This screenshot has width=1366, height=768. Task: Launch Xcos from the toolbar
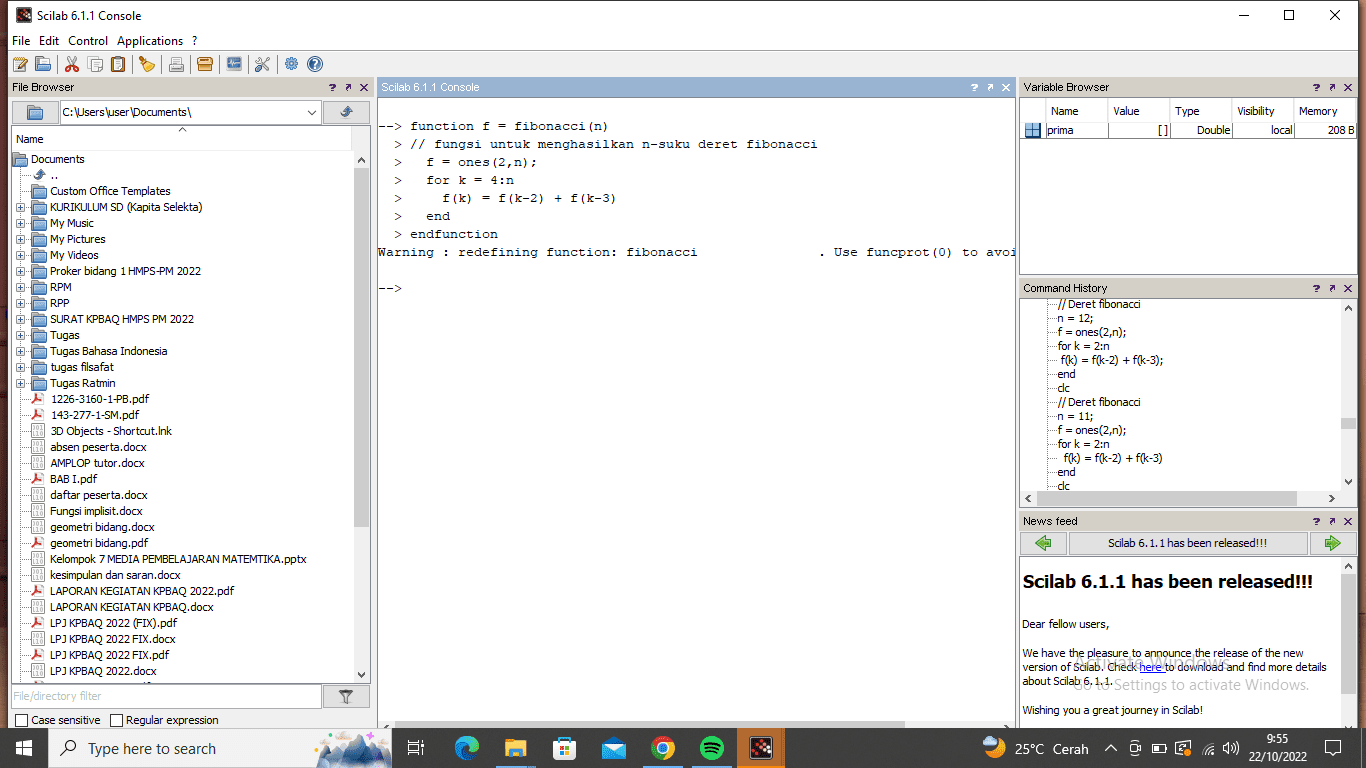click(x=234, y=64)
